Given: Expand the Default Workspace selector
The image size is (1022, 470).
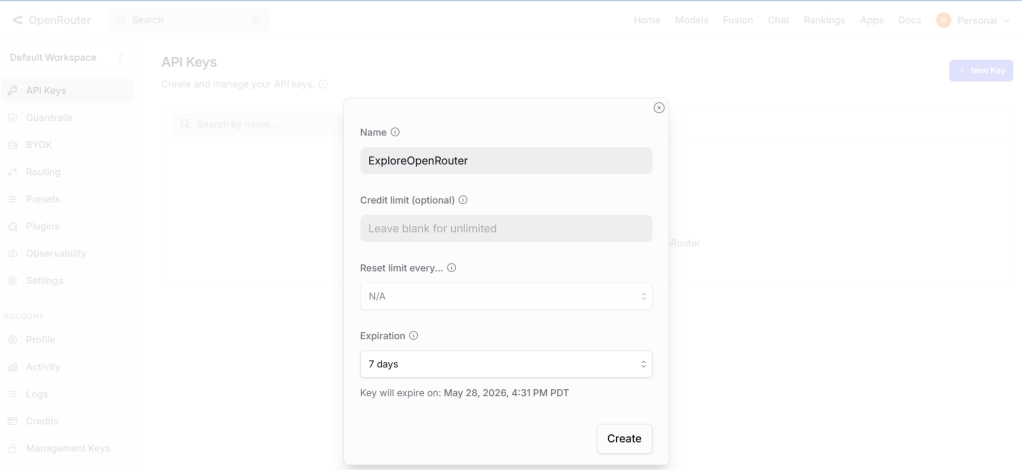Looking at the screenshot, I should tap(67, 57).
